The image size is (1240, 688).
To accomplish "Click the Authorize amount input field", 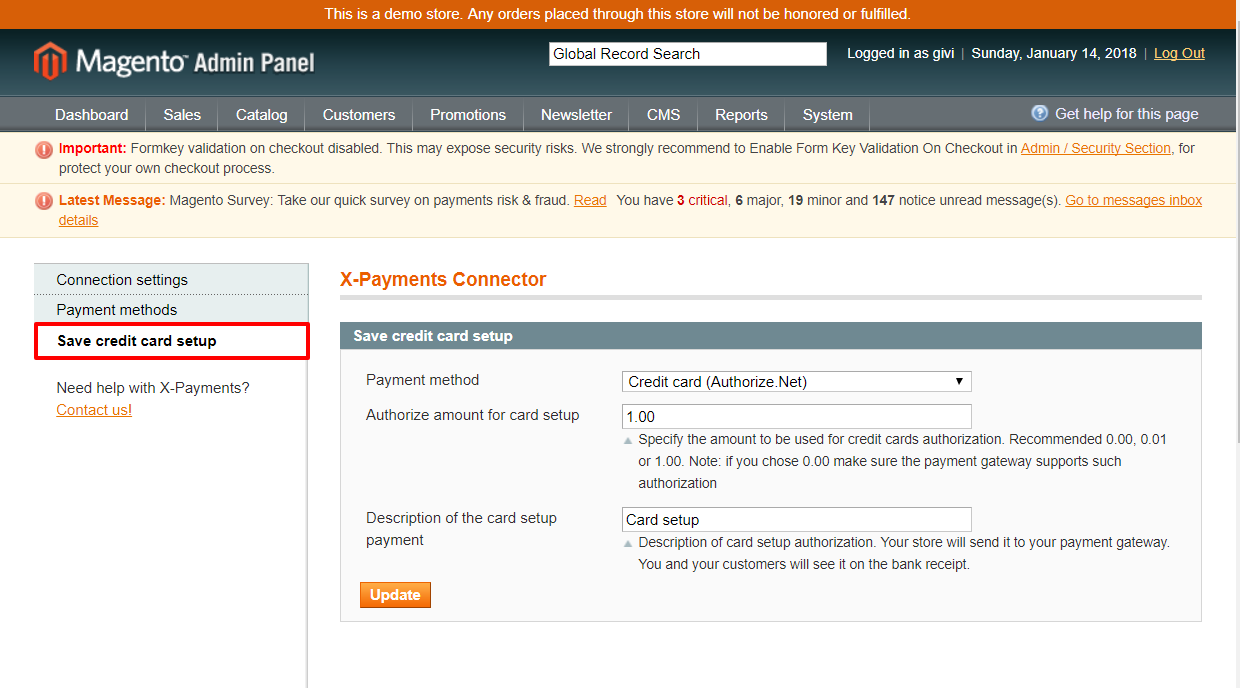I will point(796,416).
